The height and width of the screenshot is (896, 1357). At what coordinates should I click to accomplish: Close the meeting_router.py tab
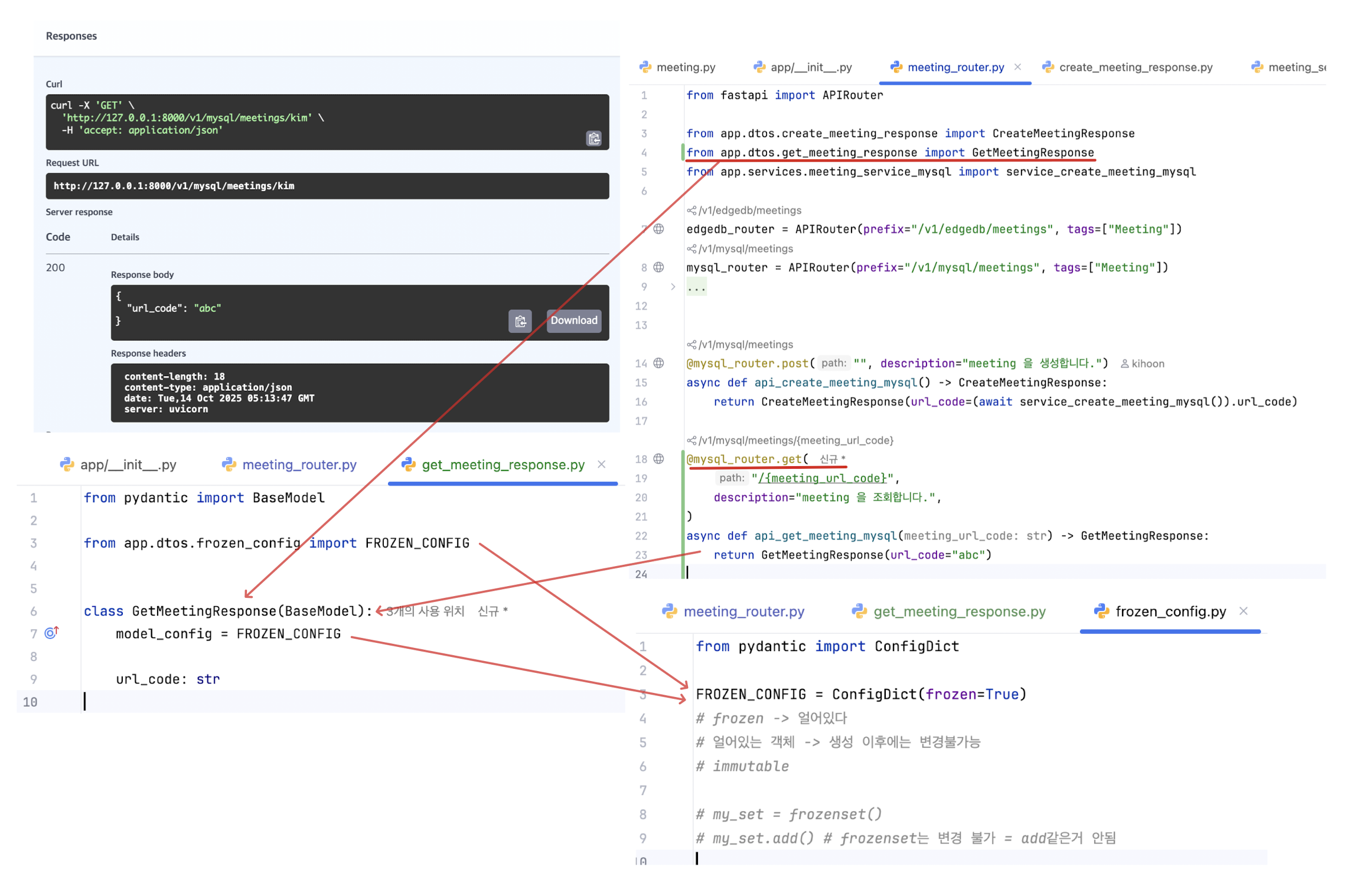click(1017, 67)
